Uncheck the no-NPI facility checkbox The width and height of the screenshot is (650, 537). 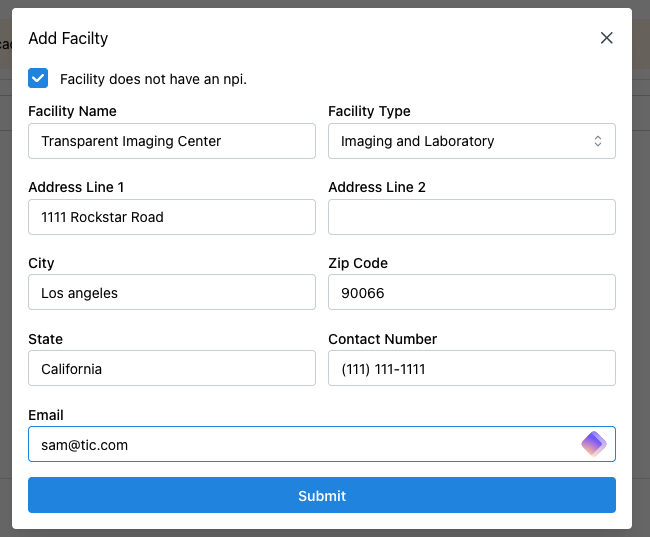pos(38,78)
